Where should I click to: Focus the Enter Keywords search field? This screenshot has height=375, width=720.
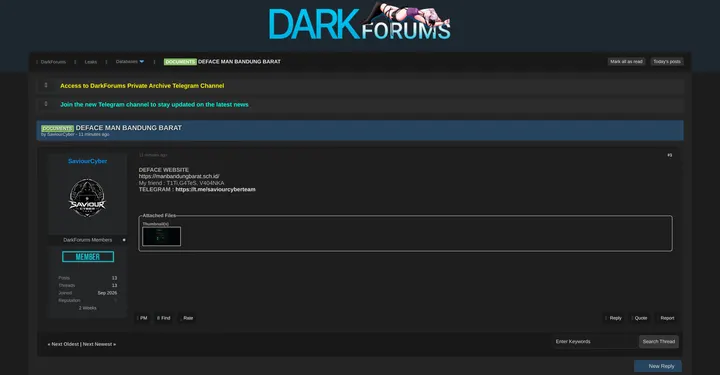point(595,341)
